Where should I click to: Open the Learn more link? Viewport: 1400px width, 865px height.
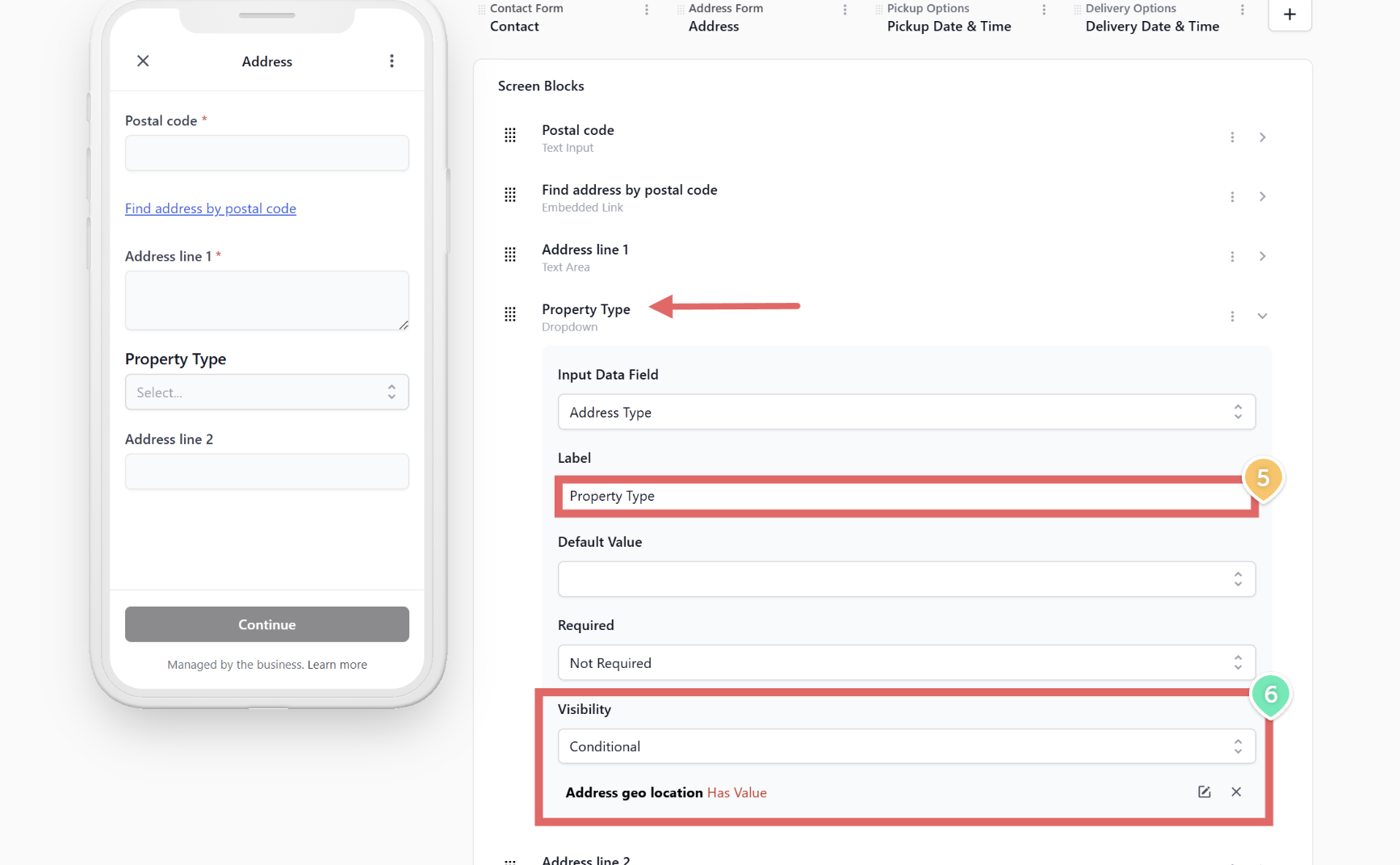[x=337, y=665]
